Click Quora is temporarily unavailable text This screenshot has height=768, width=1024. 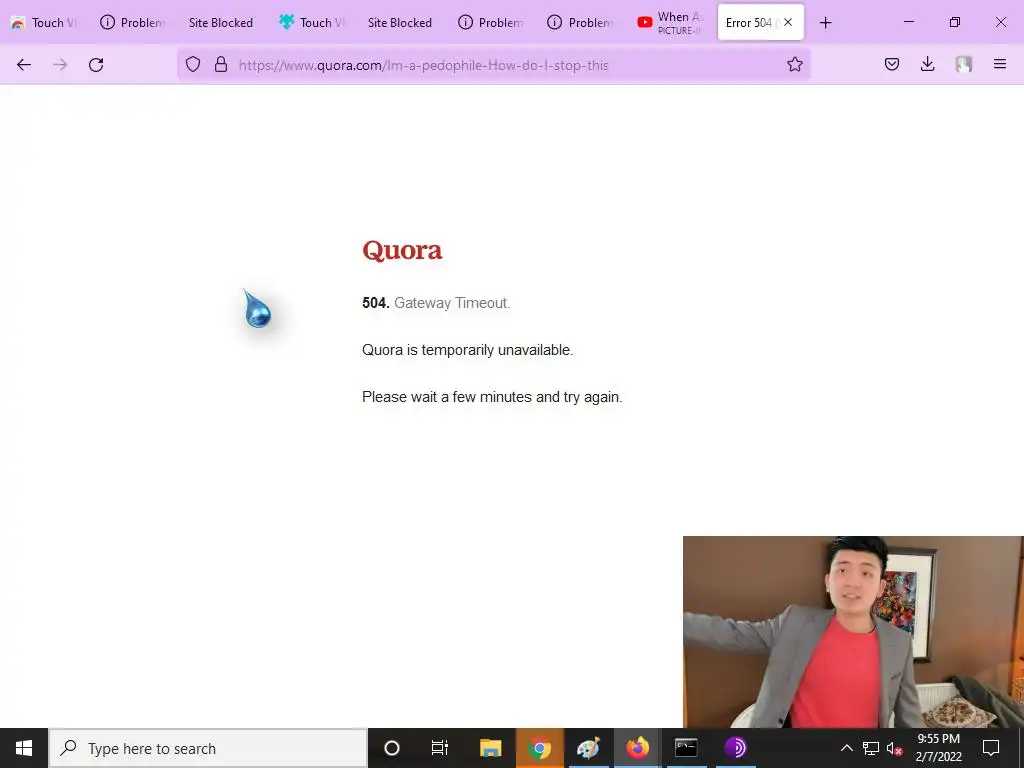[468, 350]
